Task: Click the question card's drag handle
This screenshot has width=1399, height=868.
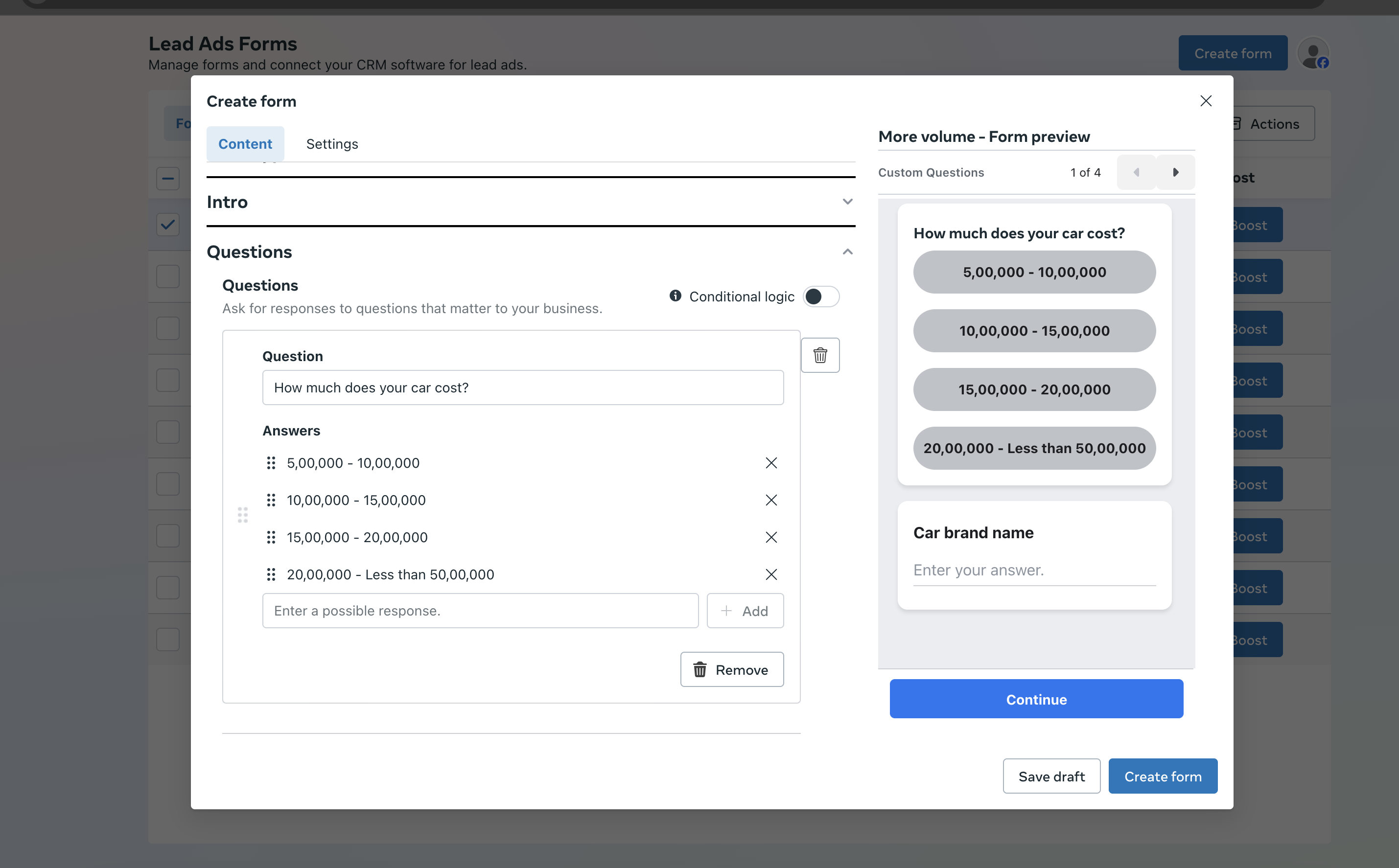Action: [x=242, y=515]
